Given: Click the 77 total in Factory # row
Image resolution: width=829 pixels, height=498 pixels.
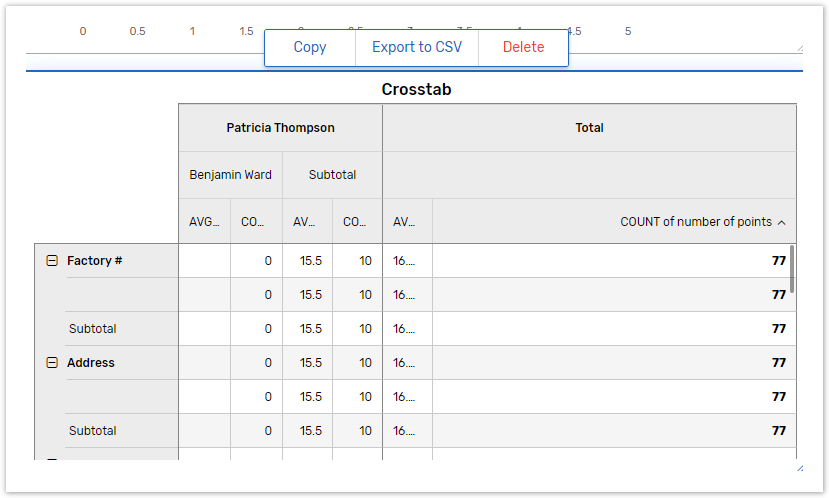Looking at the screenshot, I should [778, 261].
